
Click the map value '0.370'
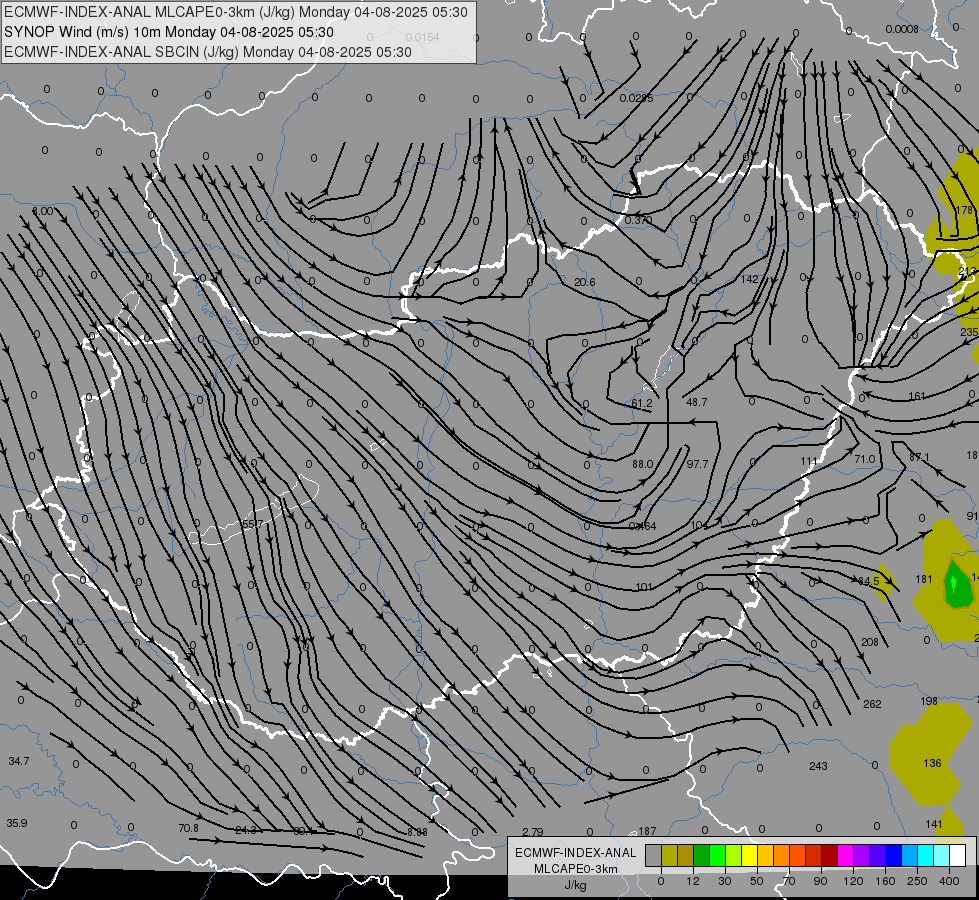(x=638, y=220)
